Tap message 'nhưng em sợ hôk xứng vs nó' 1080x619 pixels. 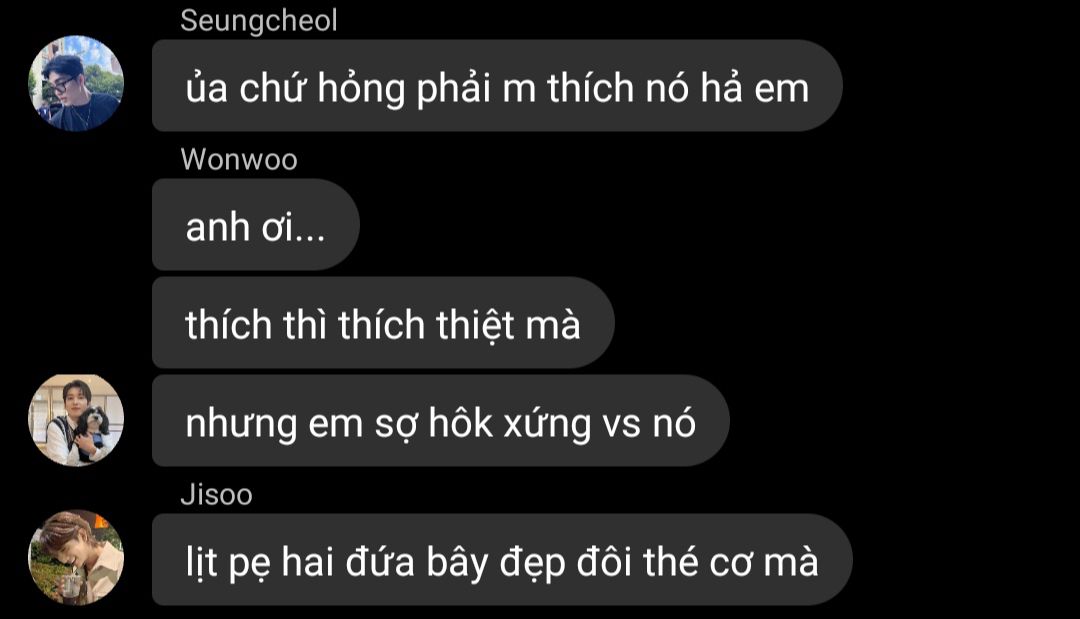(441, 421)
